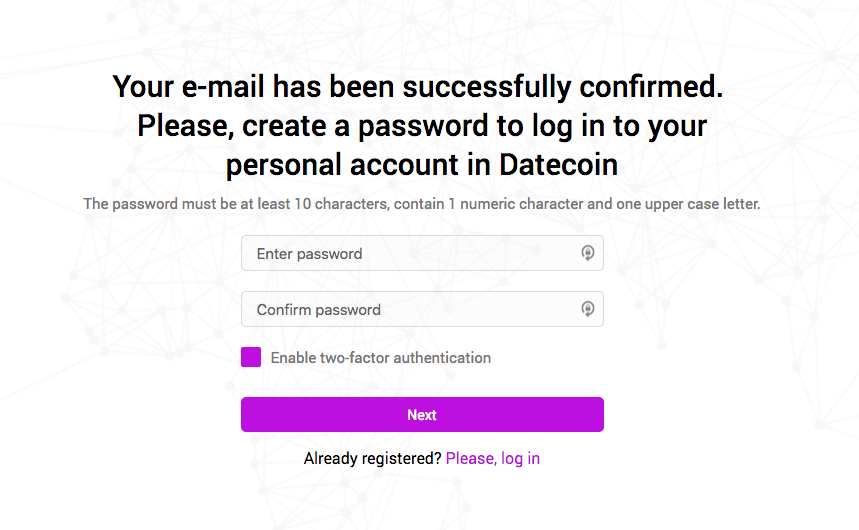Screen dimensions: 859x530
Task: Focus the Enter password field
Action: pos(410,253)
